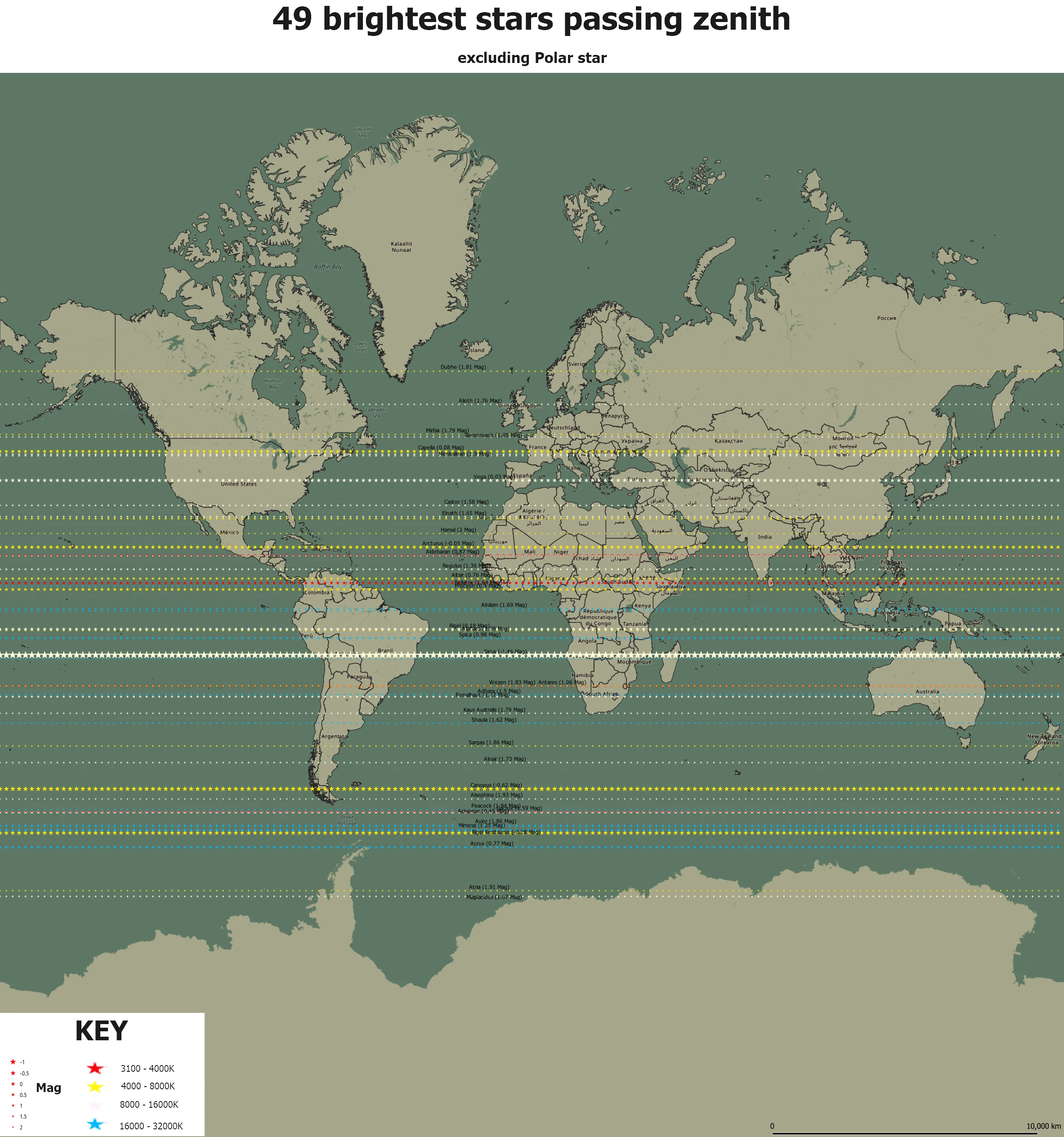Click the magnitude 2 star in the key
This screenshot has width=1064, height=1137.
click(x=13, y=1127)
